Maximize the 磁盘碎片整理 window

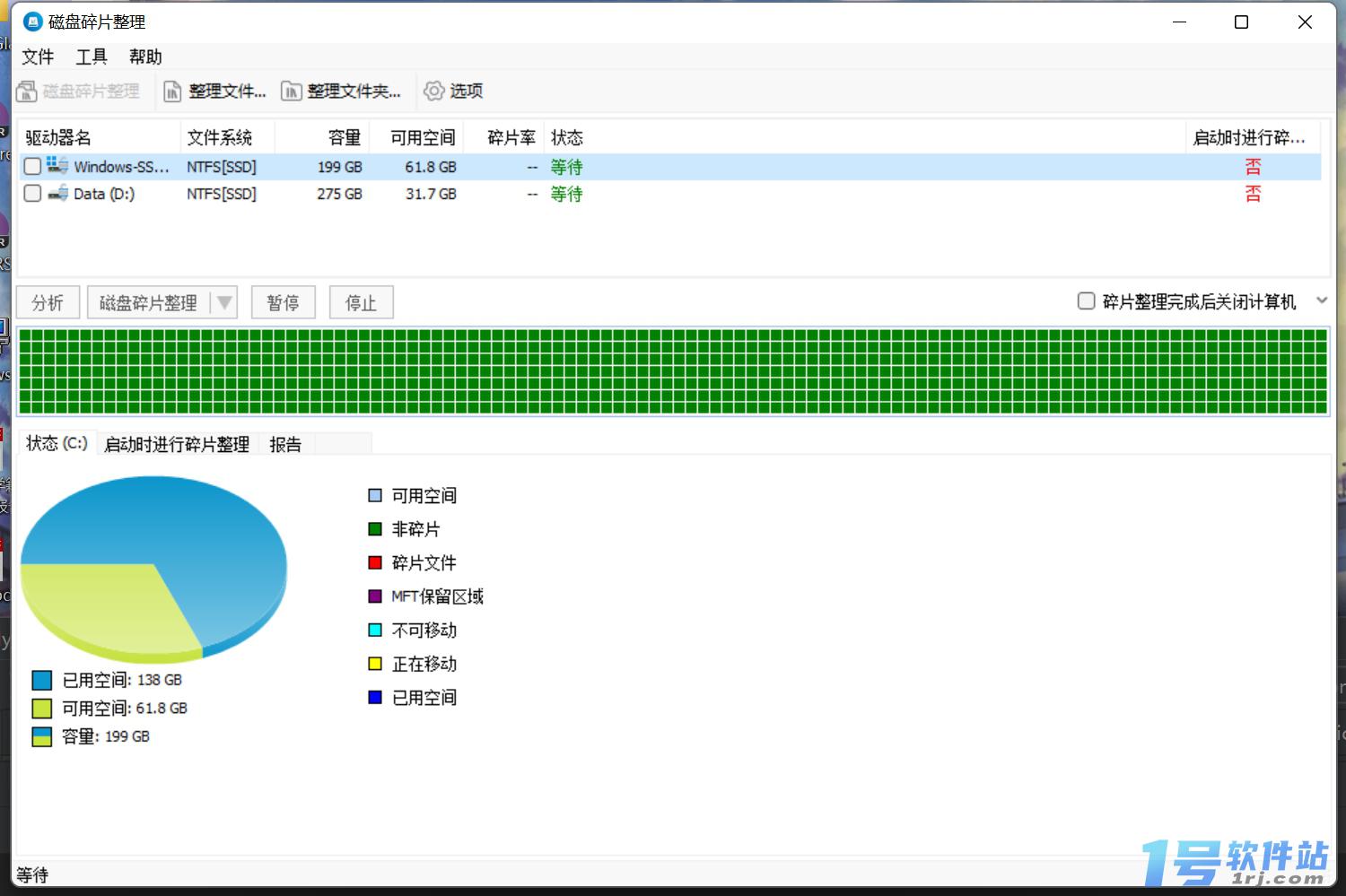point(1242,22)
